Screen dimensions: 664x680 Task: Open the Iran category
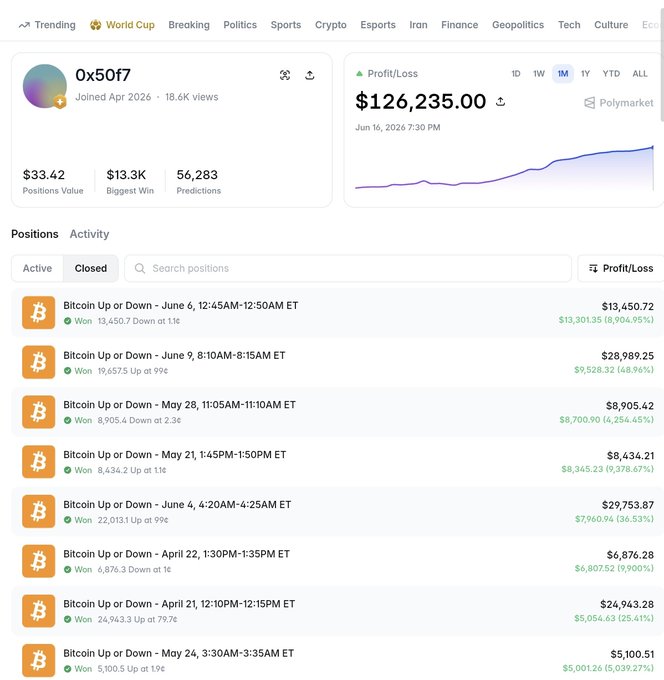coord(418,25)
